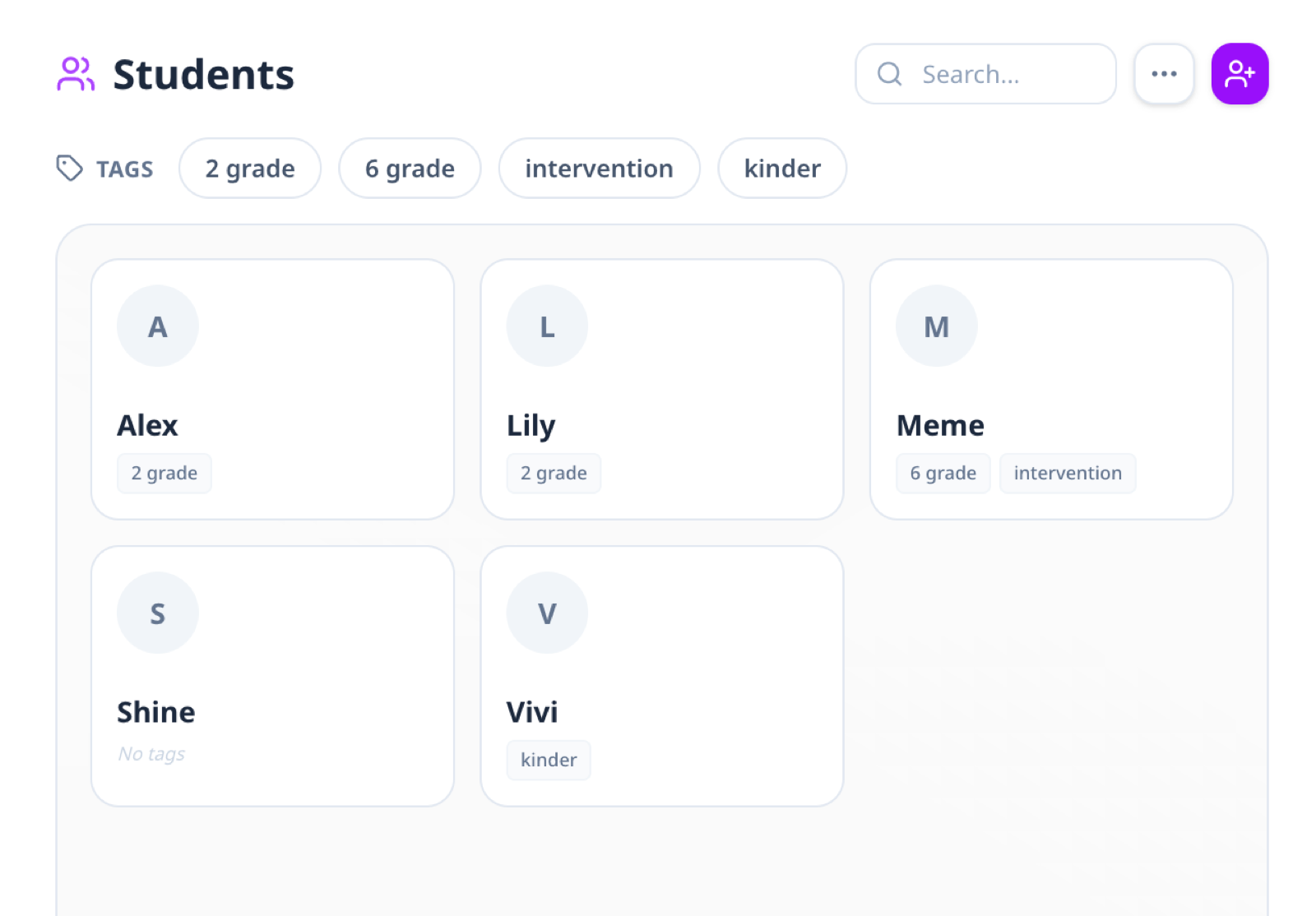
Task: Filter students by intervention tag
Action: 599,169
